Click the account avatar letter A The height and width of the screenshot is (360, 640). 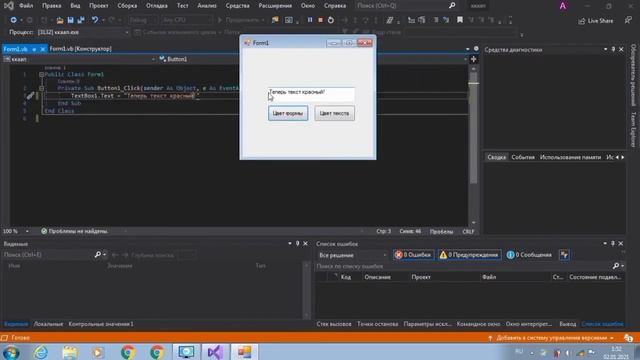(563, 6)
